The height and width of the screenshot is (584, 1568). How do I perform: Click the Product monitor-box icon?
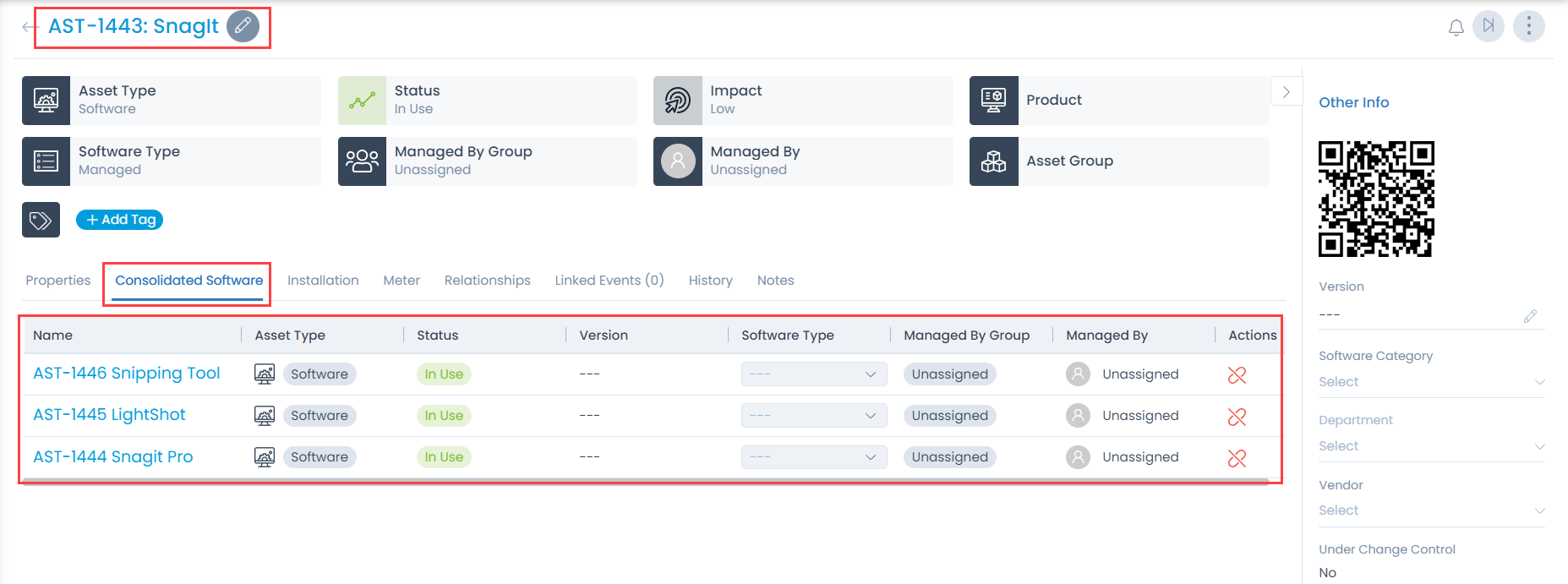[993, 101]
